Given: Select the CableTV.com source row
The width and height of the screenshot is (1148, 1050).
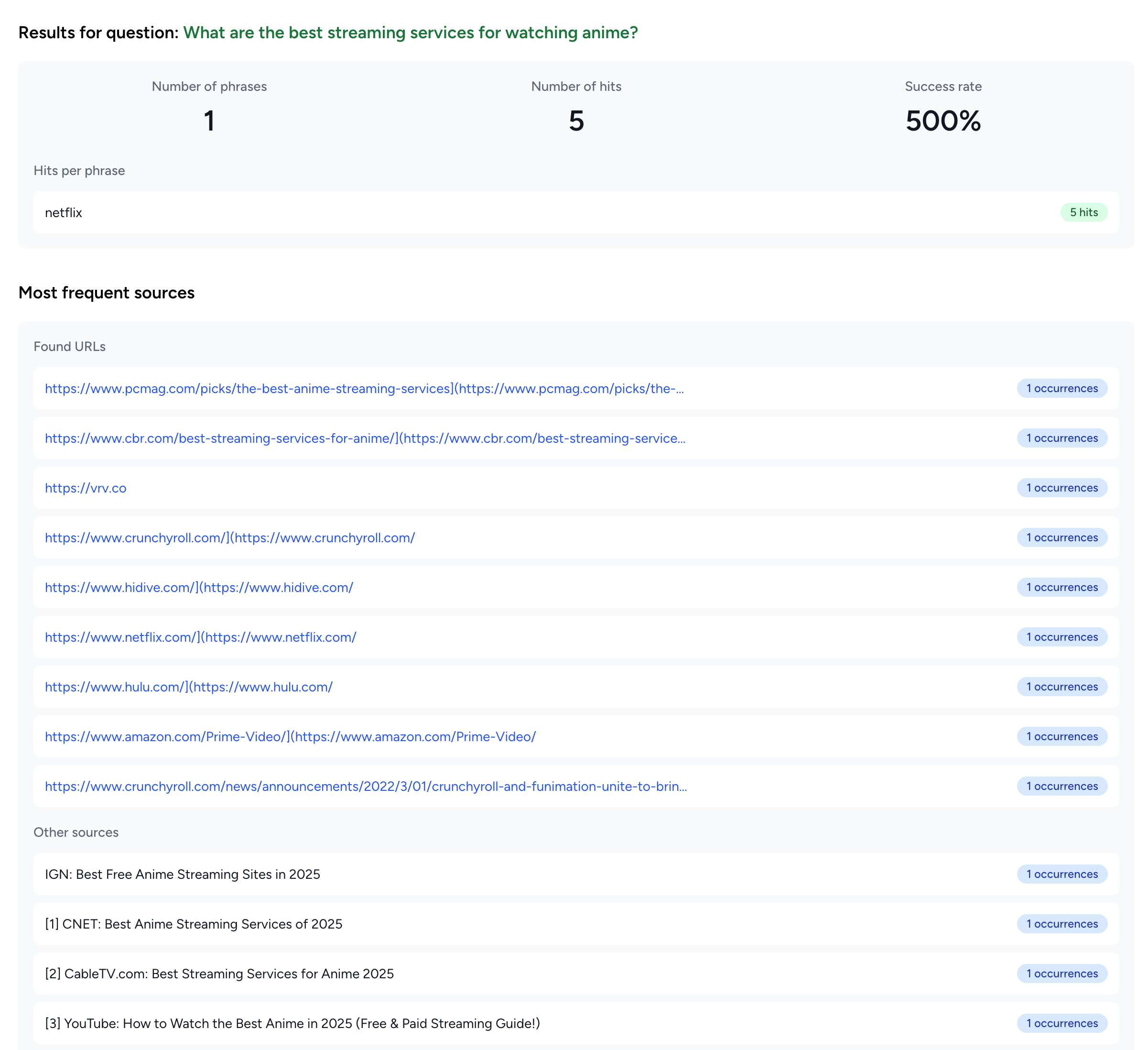Looking at the screenshot, I should point(219,973).
